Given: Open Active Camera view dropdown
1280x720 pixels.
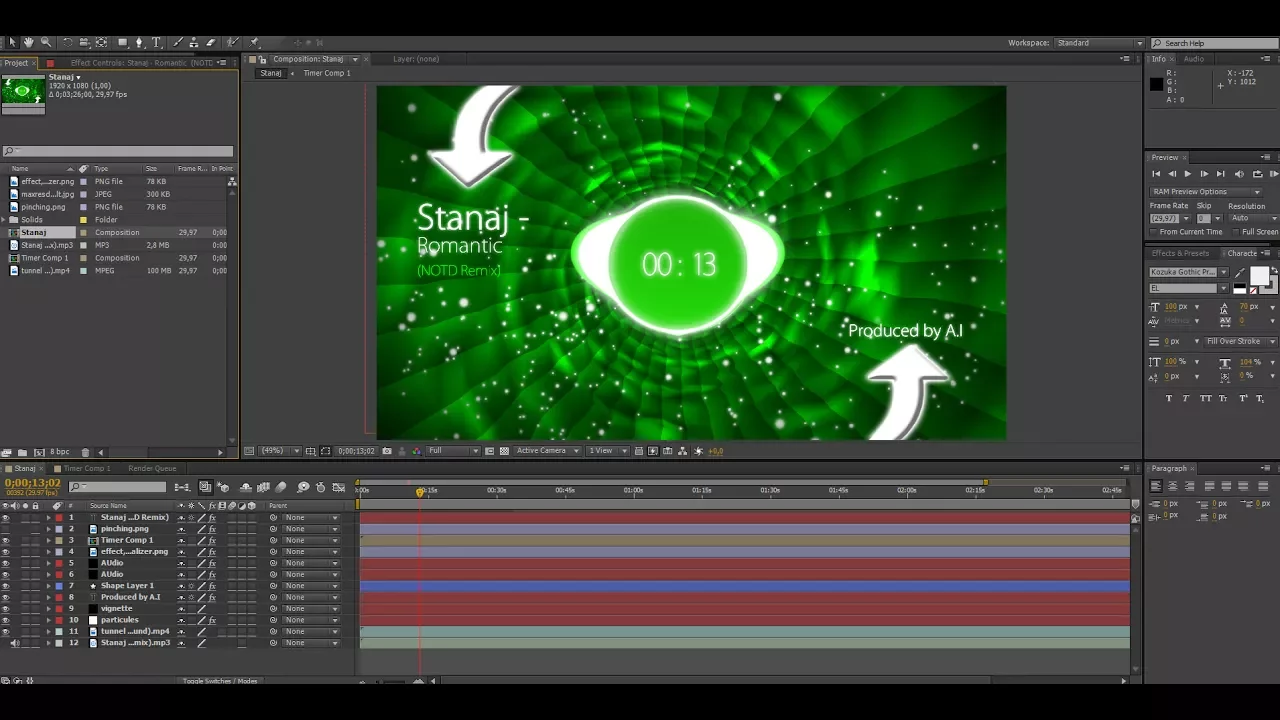Looking at the screenshot, I should [x=545, y=451].
